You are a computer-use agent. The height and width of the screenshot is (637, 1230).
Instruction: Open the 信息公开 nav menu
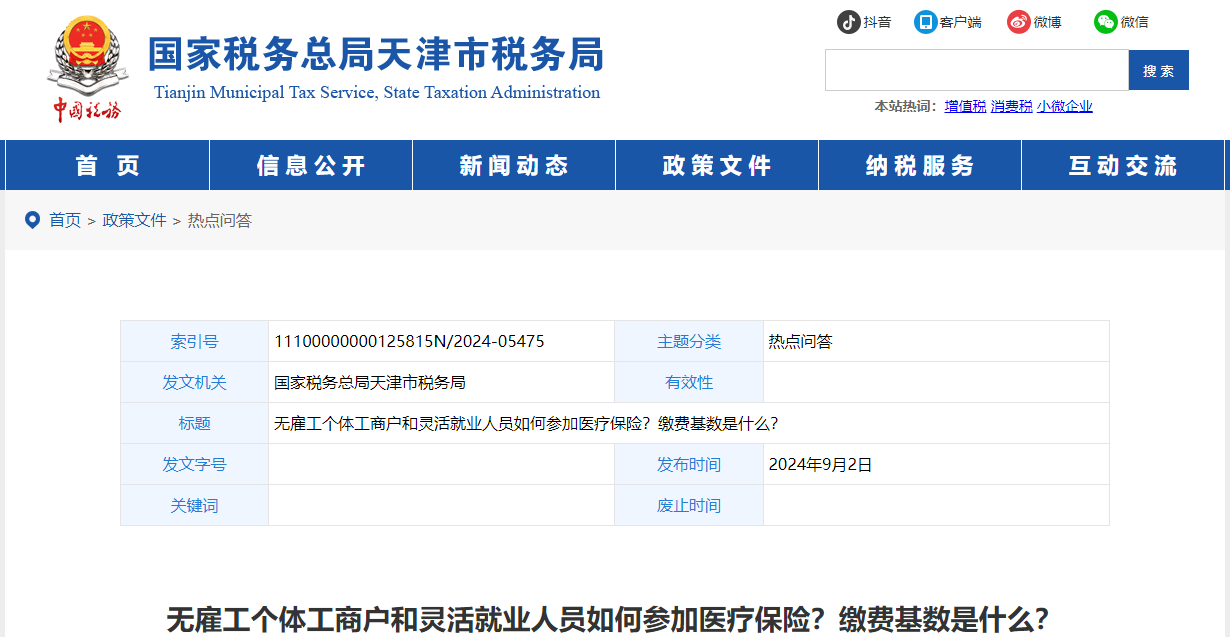click(311, 165)
